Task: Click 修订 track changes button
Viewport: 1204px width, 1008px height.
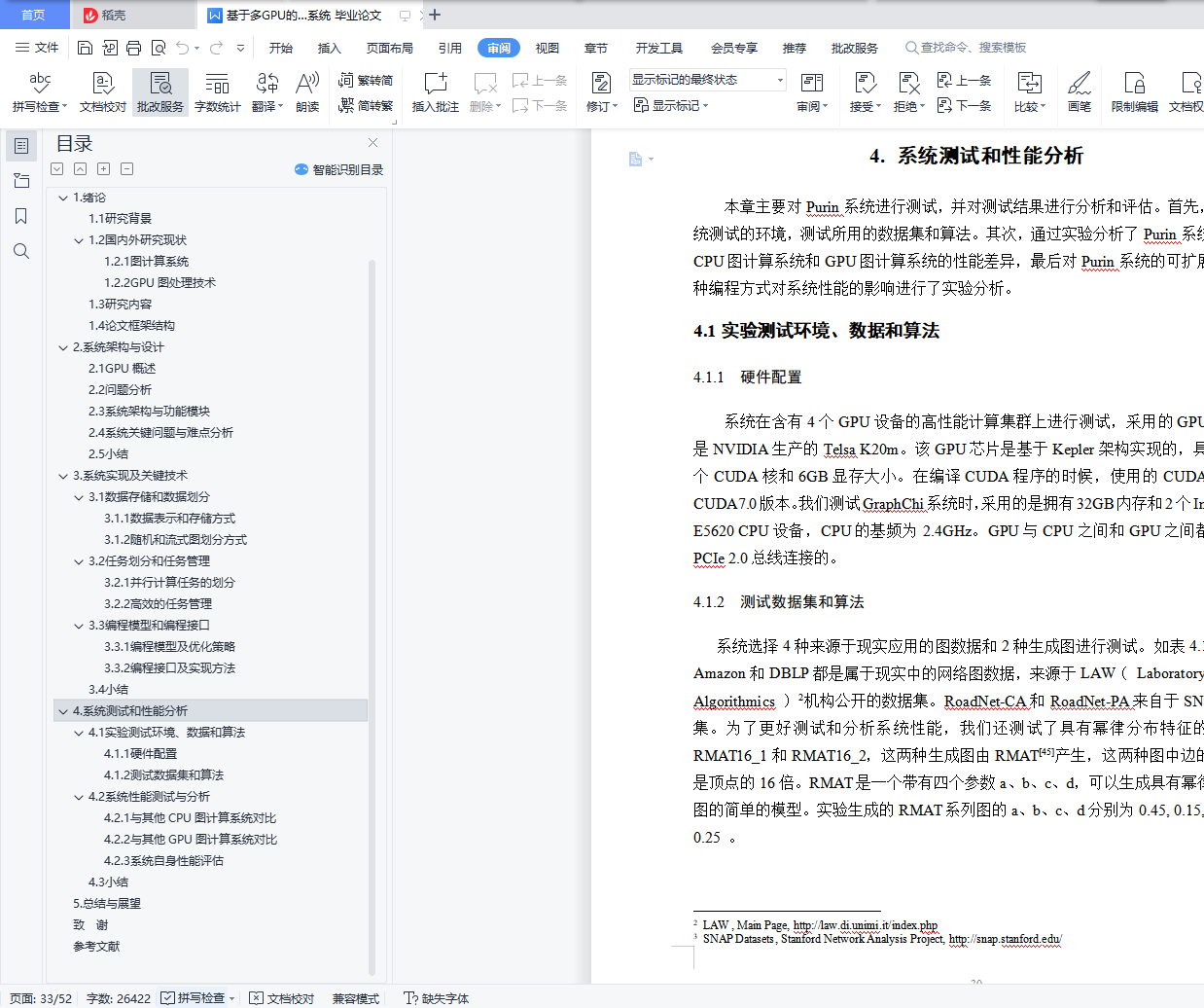Action: (x=601, y=92)
